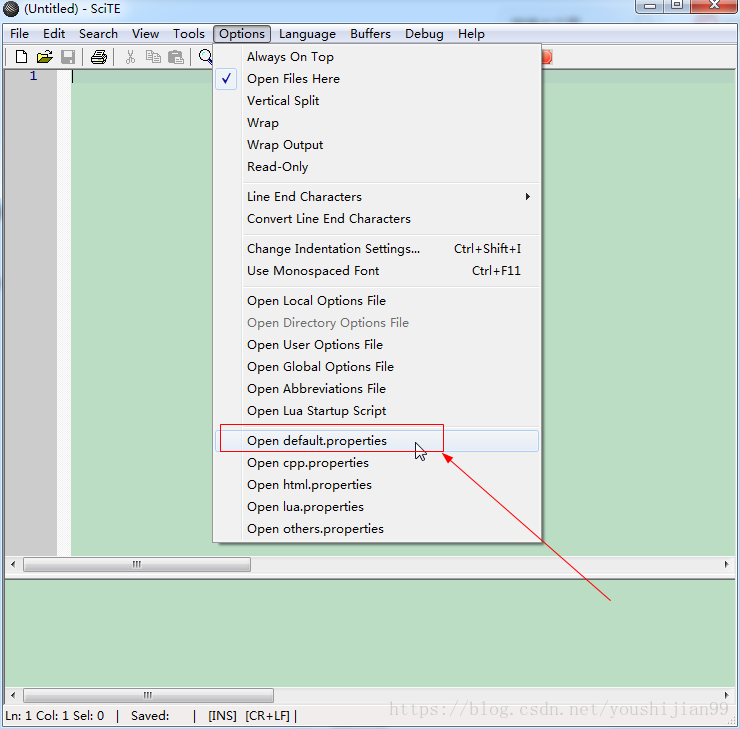
Task: Expand Line End Characters submenu
Action: (x=378, y=197)
